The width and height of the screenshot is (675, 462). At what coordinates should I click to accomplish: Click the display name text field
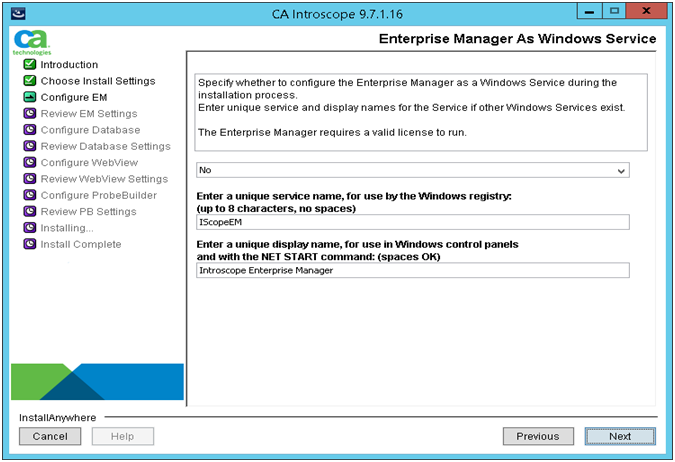tap(411, 270)
